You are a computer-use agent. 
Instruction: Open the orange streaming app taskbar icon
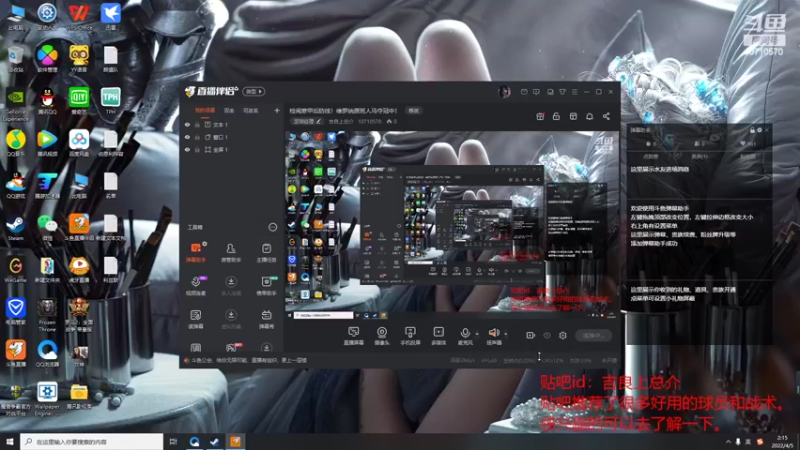click(235, 441)
